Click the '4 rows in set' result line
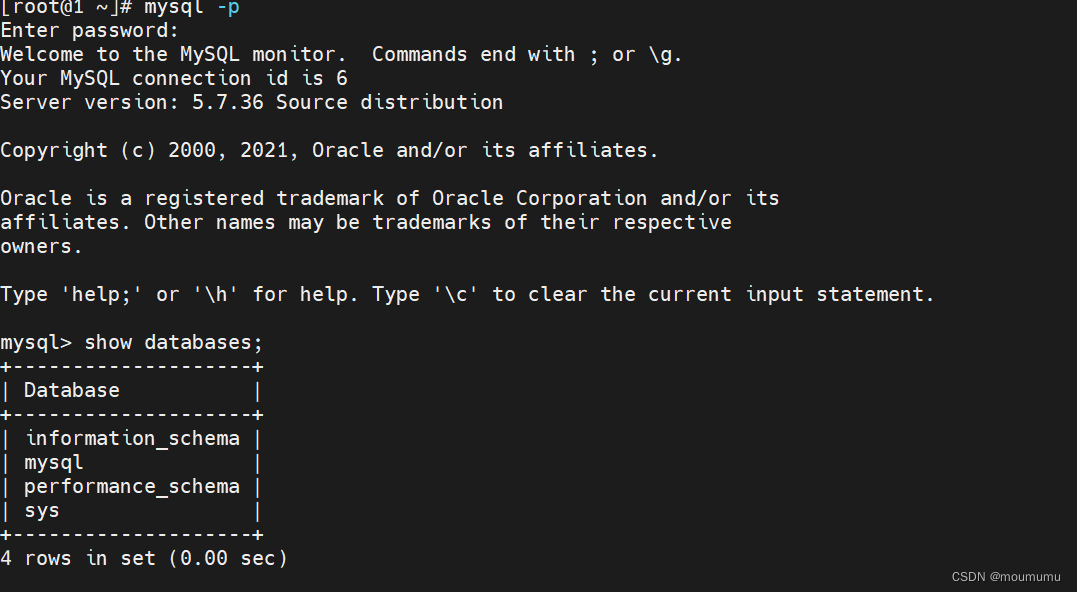1077x592 pixels. point(144,558)
